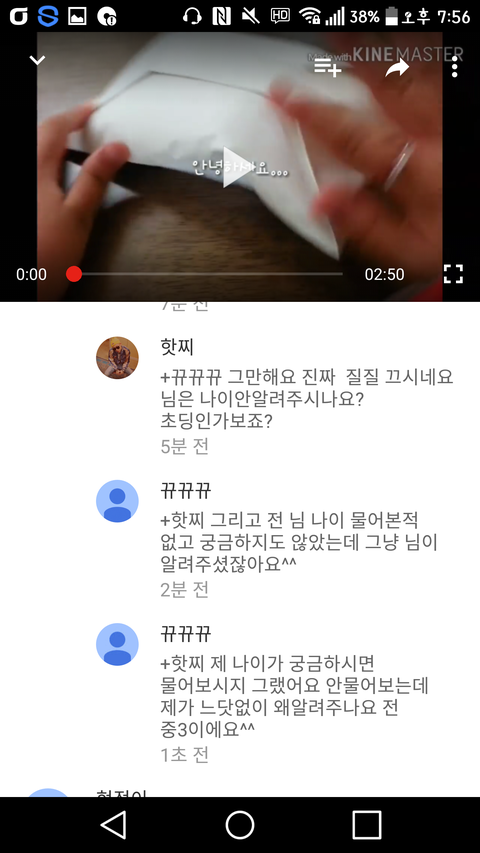Tap the Android home circle button
Image resolution: width=480 pixels, height=853 pixels.
click(x=240, y=825)
